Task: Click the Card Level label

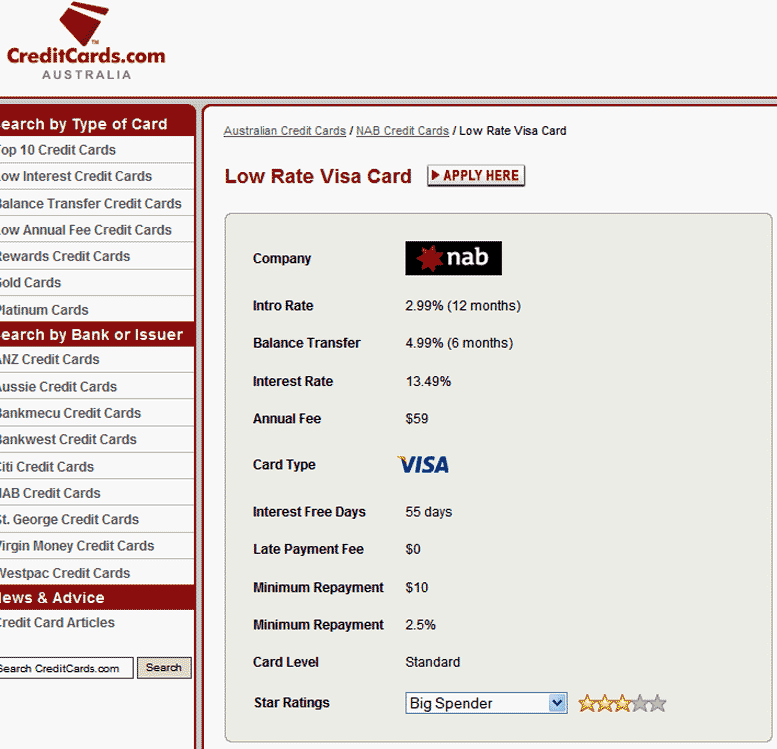Action: tap(285, 662)
